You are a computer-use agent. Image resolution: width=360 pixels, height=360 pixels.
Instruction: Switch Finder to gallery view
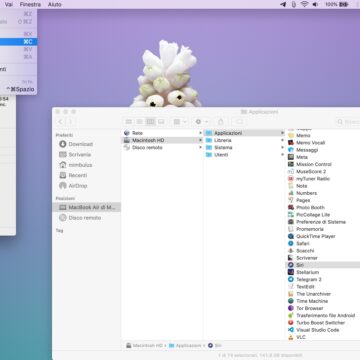pyautogui.click(x=161, y=122)
